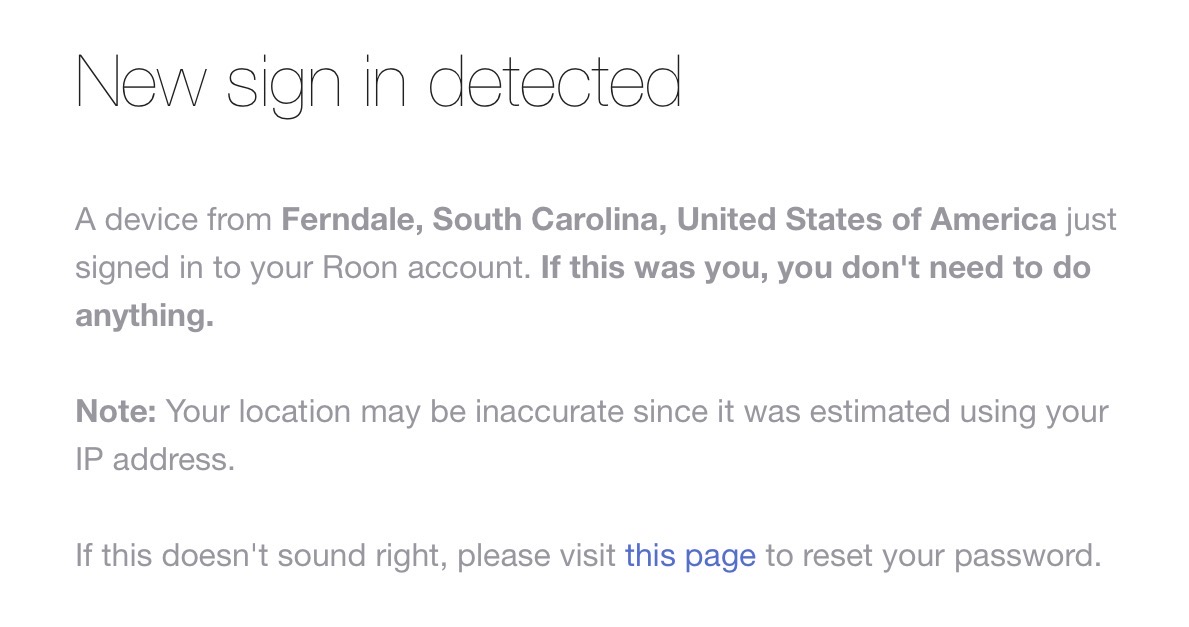Click the bold word 'anything.'

(144, 316)
